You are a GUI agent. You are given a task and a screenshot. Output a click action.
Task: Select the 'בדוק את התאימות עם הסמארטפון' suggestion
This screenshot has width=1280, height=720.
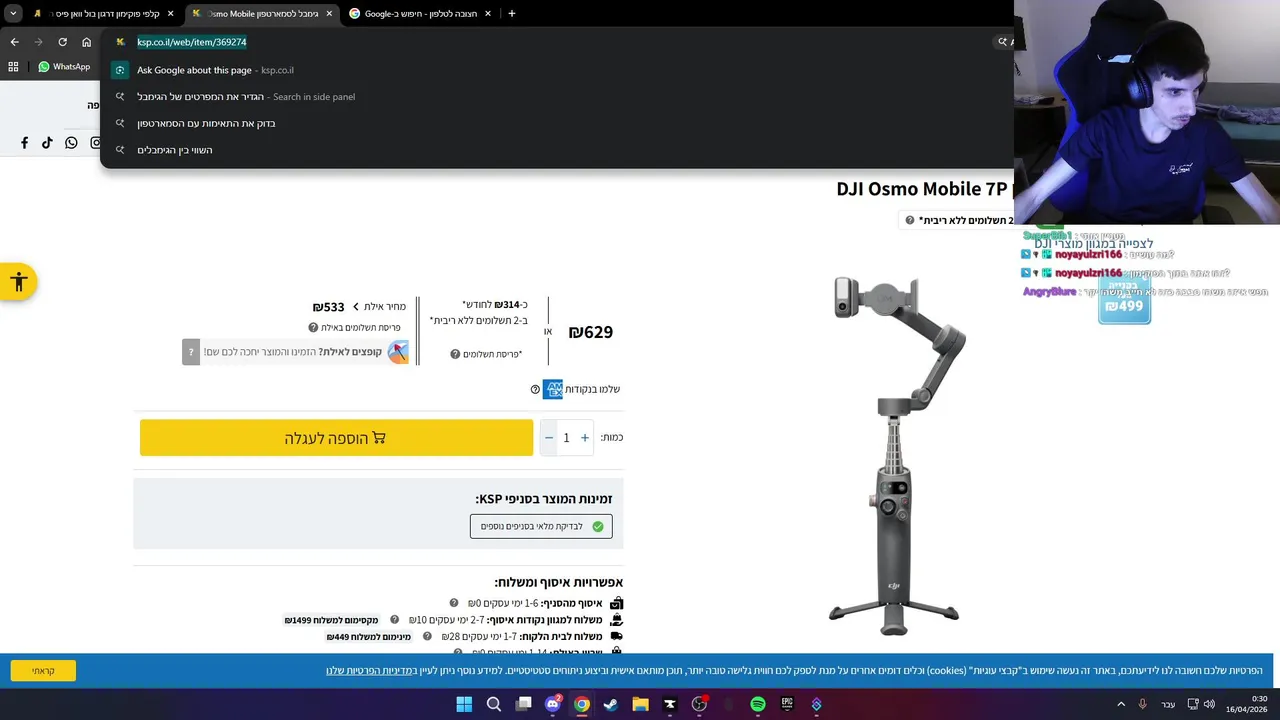[556, 123]
